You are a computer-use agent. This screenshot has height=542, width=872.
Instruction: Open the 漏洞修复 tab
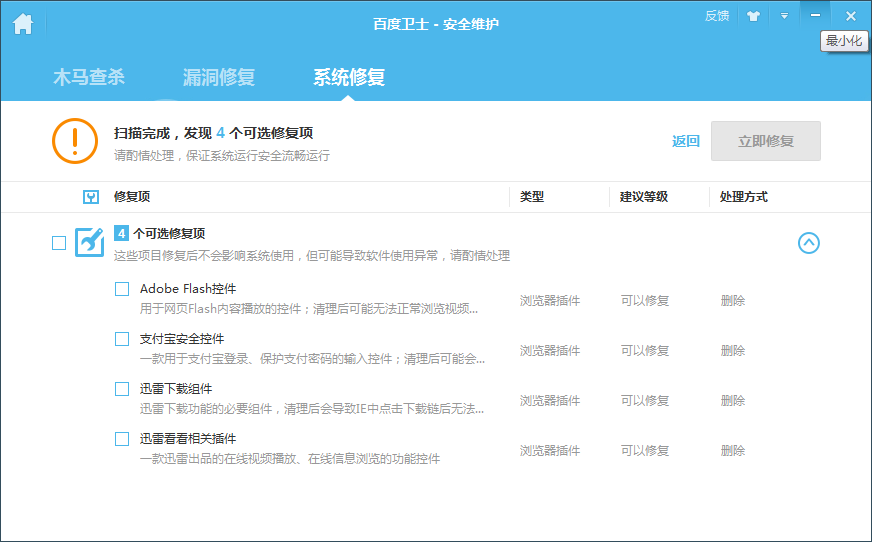tap(219, 77)
